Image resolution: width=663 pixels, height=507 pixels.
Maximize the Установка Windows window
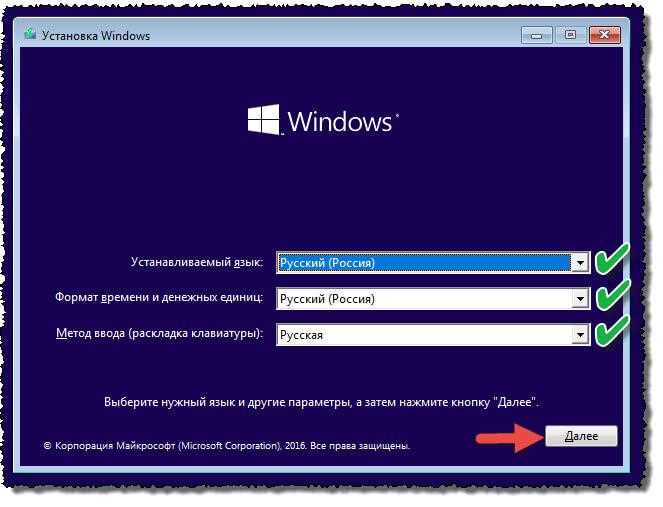pyautogui.click(x=570, y=35)
